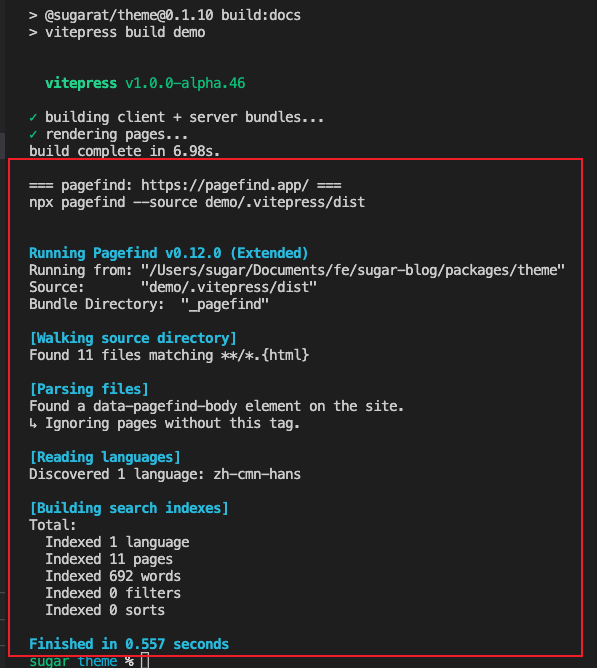
Task: Click the [Reading languages] heading
Action: click(105, 457)
